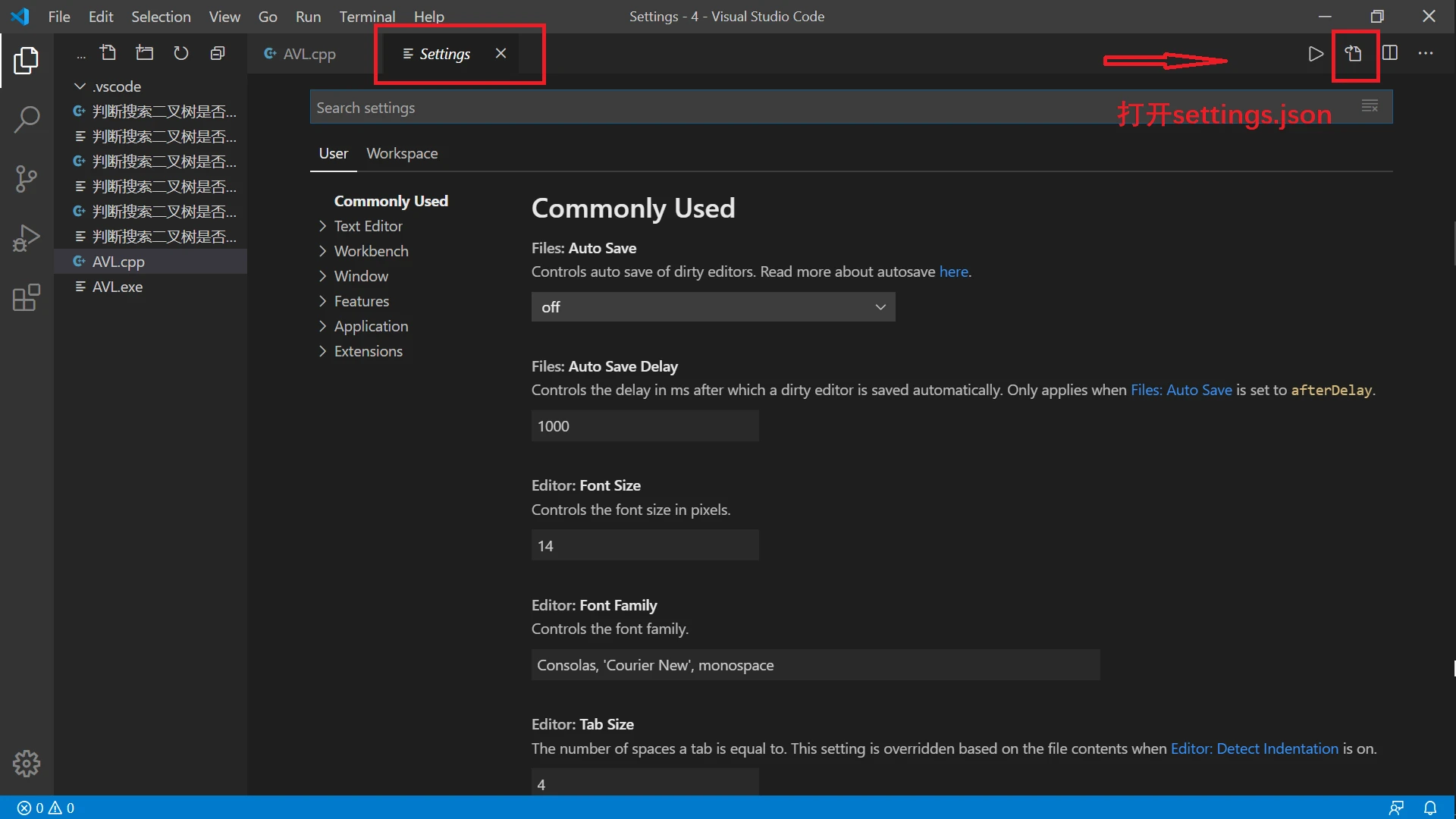Open the Terminal menu

click(367, 16)
